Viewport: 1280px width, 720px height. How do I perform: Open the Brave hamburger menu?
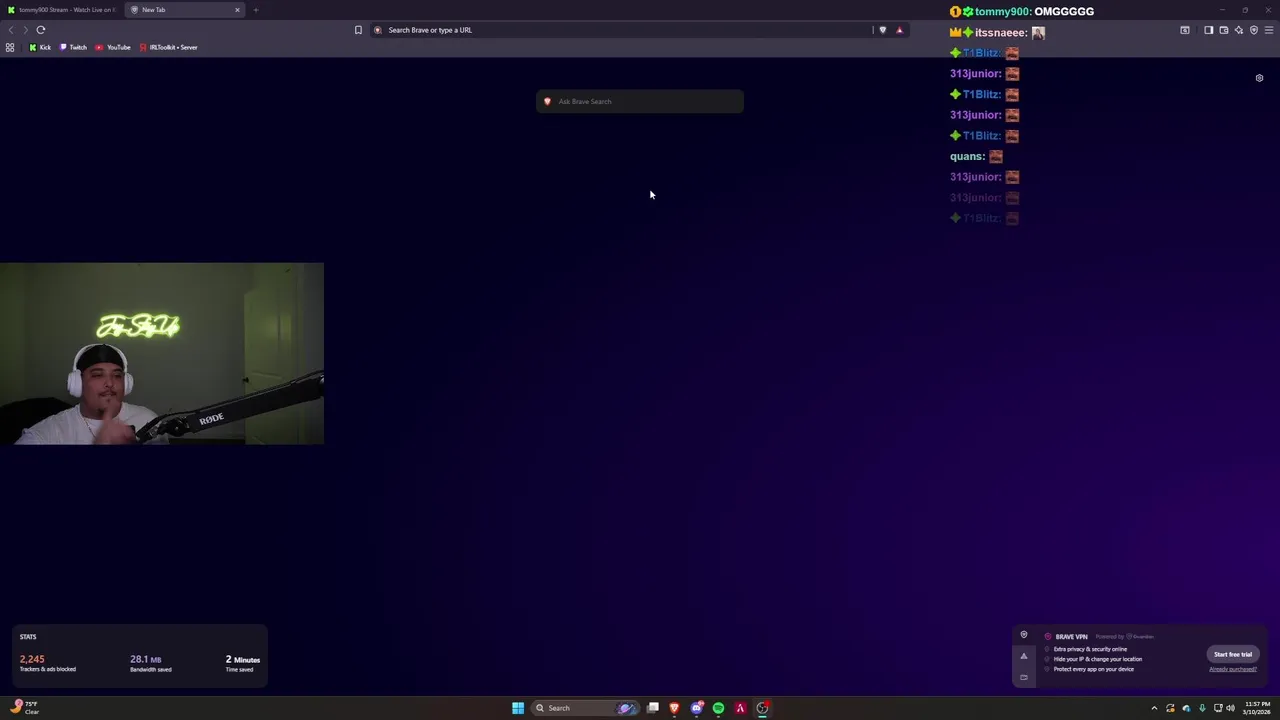tap(1269, 30)
